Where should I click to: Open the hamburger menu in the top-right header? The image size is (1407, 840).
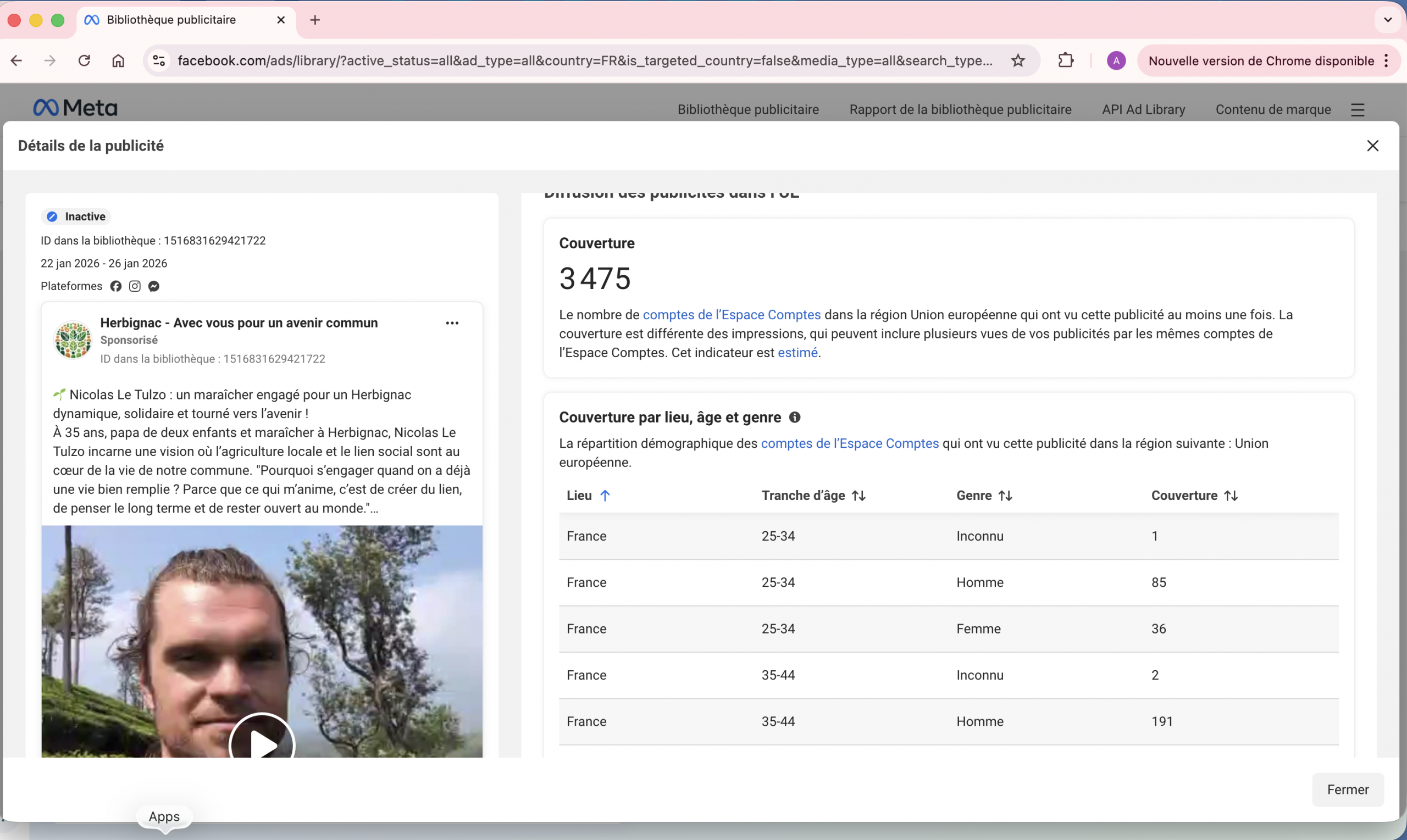pyautogui.click(x=1358, y=109)
